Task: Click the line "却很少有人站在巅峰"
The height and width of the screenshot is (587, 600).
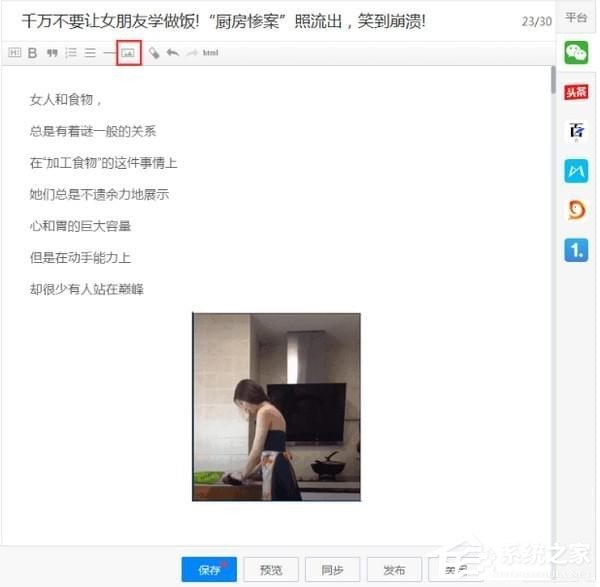Action: tap(86, 289)
